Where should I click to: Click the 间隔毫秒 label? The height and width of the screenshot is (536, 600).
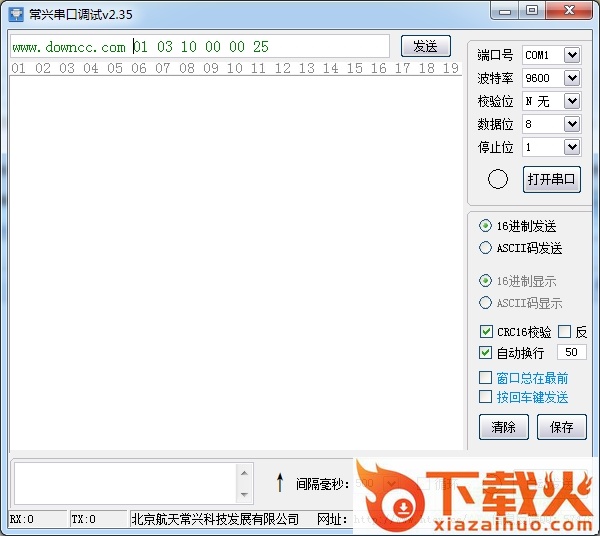[322, 484]
